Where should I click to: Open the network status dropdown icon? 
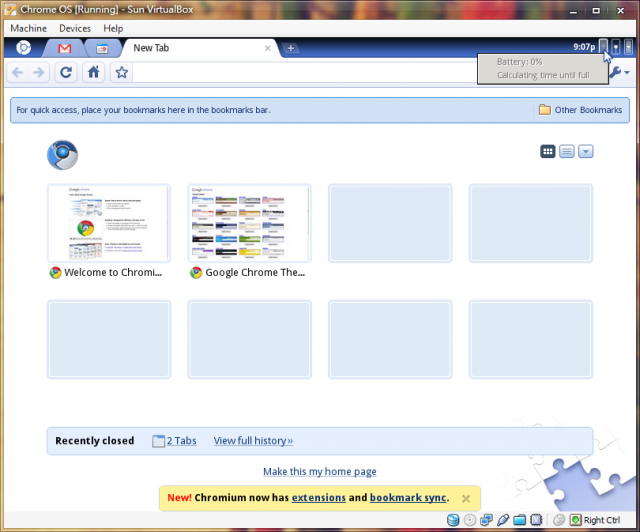pyautogui.click(x=616, y=47)
